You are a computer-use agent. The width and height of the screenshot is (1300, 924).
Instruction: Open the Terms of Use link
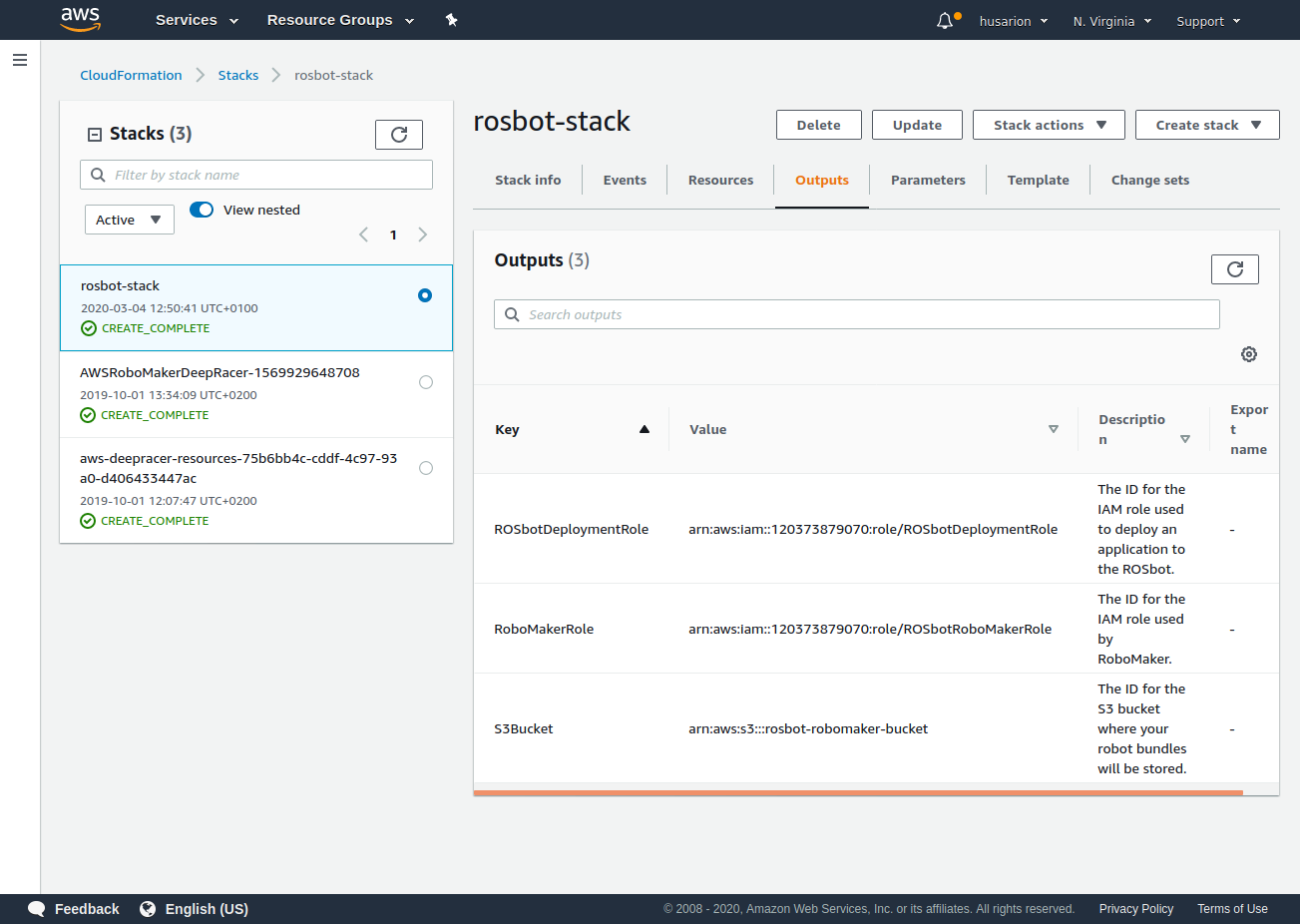[1232, 909]
